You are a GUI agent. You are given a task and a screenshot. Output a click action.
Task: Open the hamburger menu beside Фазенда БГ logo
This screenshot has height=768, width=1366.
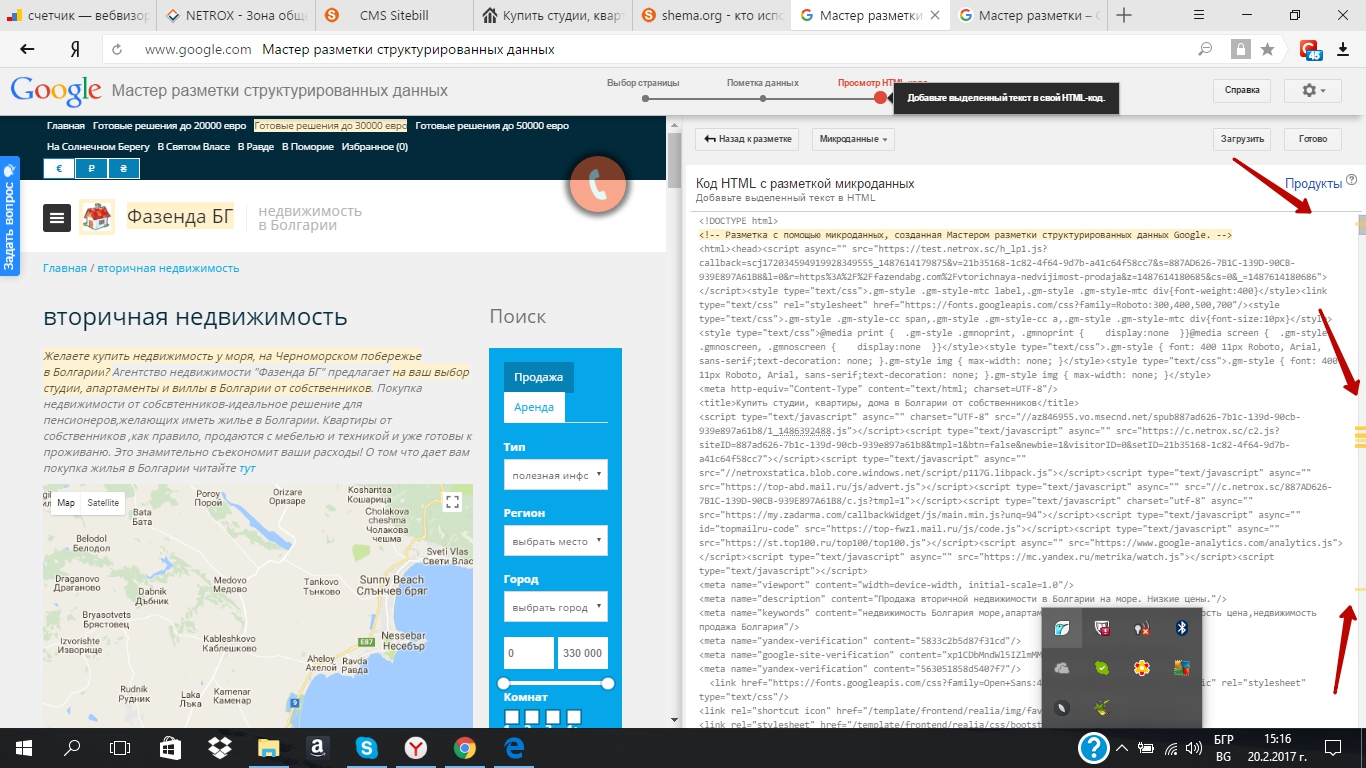57,217
